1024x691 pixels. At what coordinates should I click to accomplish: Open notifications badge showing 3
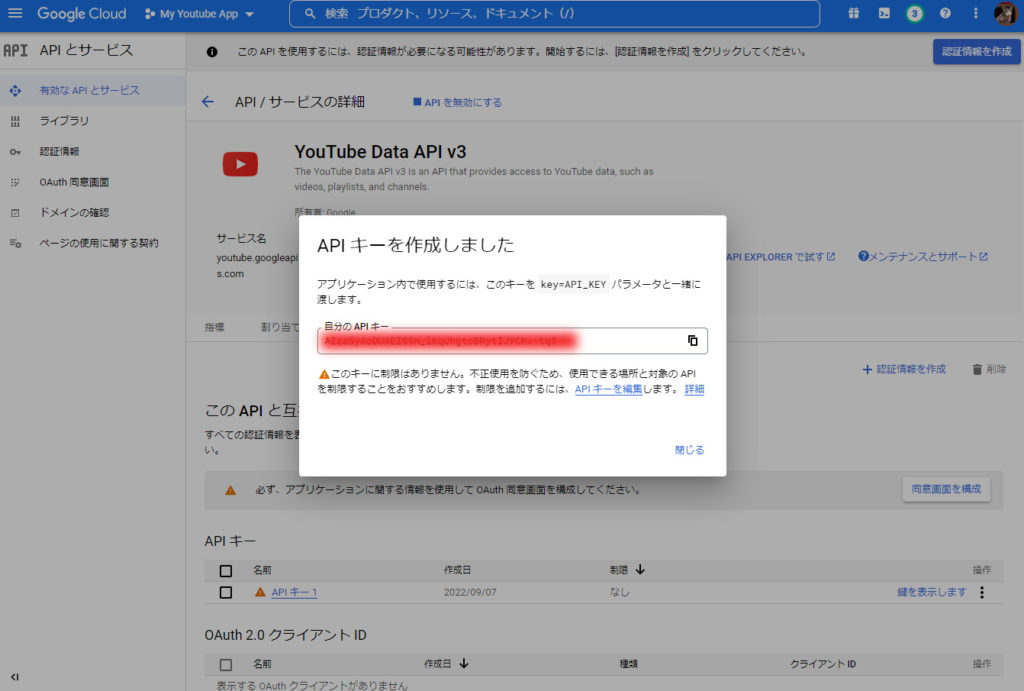tap(914, 13)
